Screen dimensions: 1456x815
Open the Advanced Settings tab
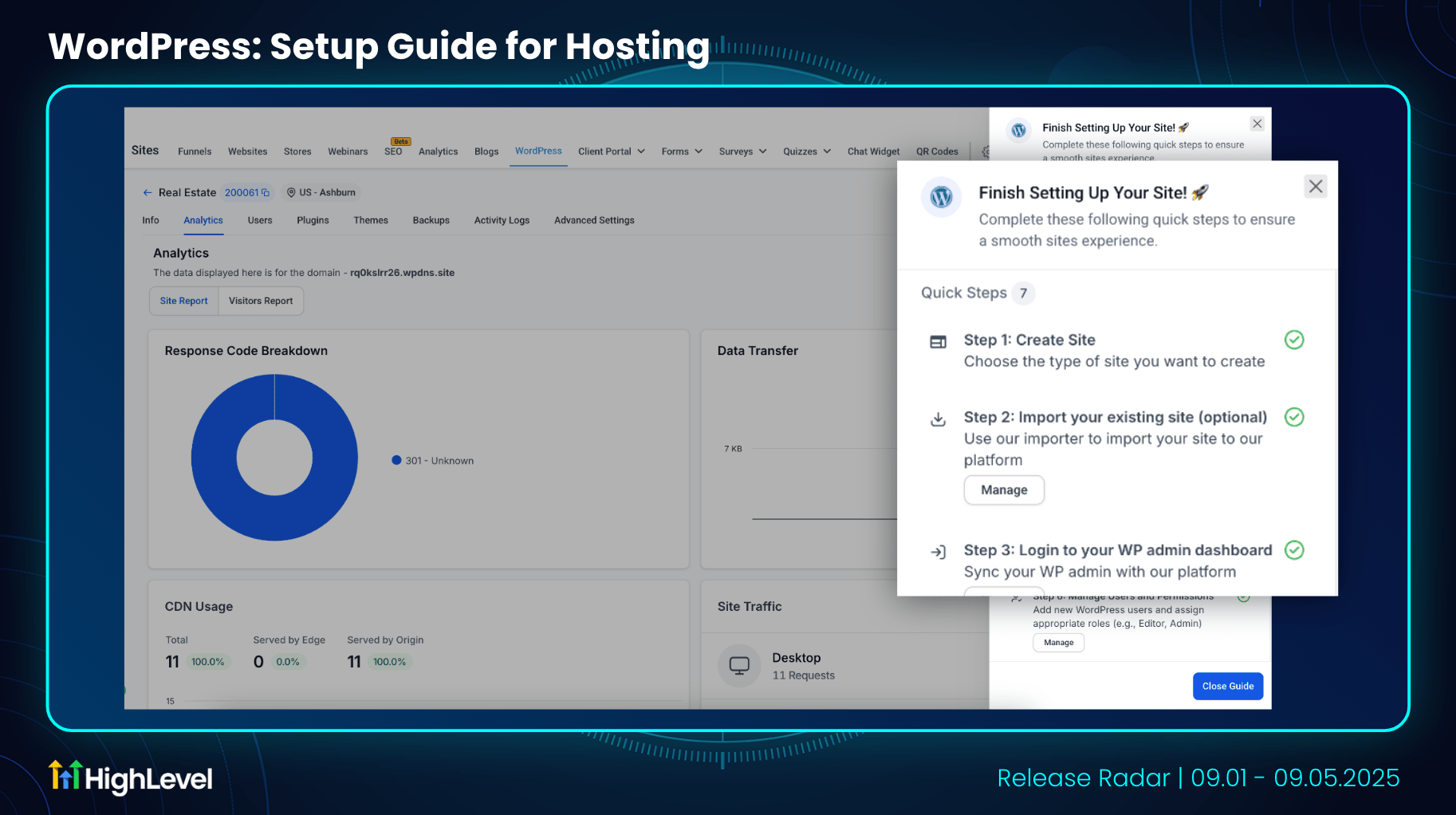click(594, 220)
